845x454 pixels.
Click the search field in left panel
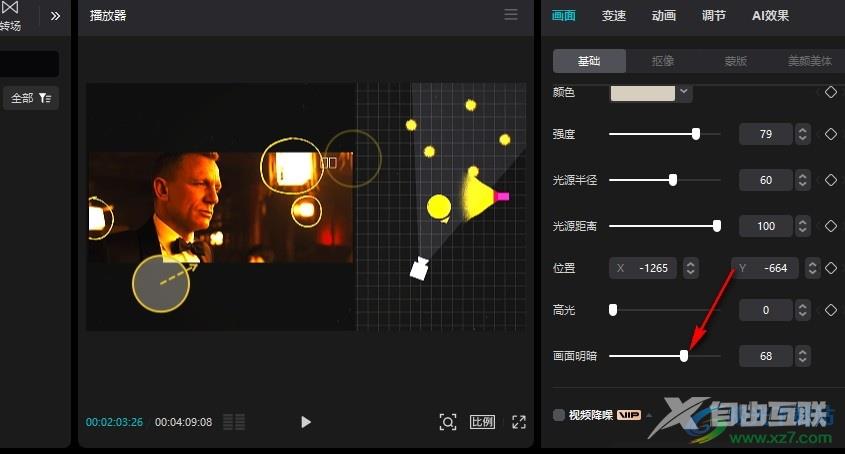point(29,64)
